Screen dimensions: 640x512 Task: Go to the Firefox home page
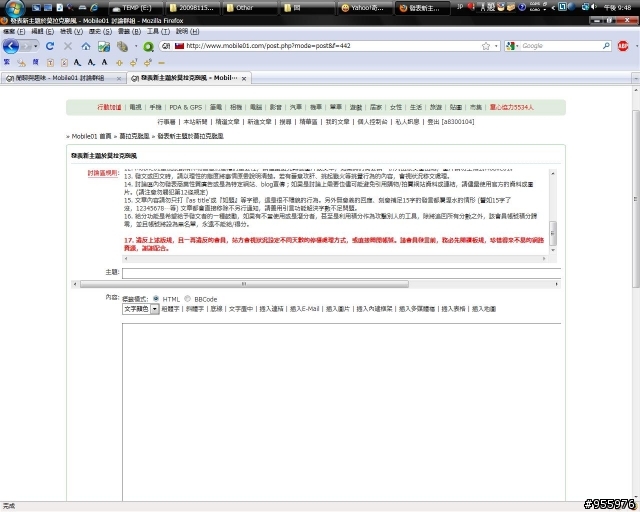point(86,46)
